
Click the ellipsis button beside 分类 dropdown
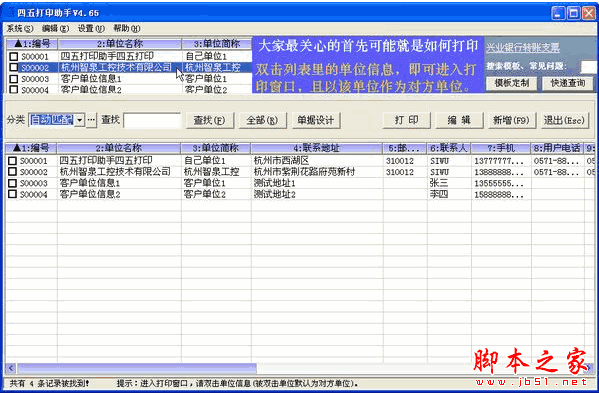pos(91,120)
